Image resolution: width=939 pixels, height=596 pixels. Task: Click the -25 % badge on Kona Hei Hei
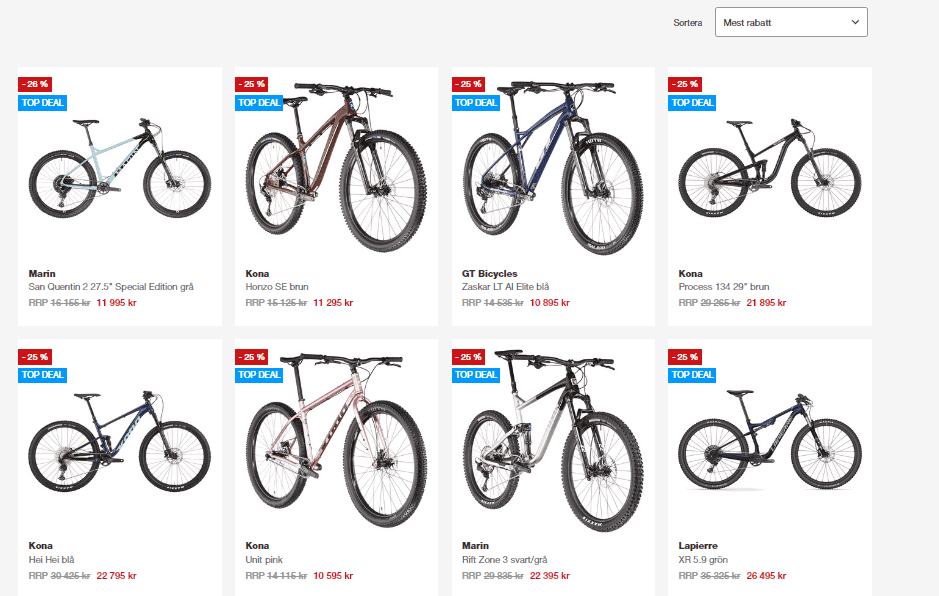tap(35, 356)
